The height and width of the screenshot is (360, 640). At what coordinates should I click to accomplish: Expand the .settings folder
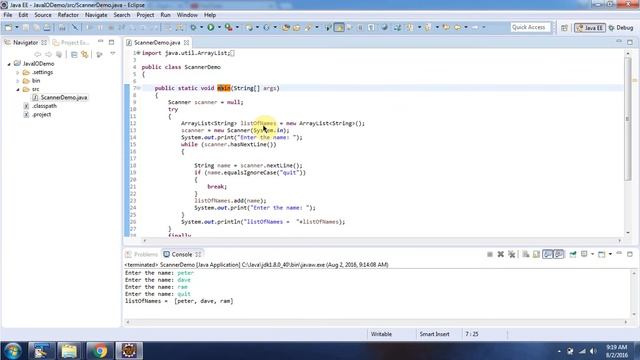pyautogui.click(x=18, y=73)
